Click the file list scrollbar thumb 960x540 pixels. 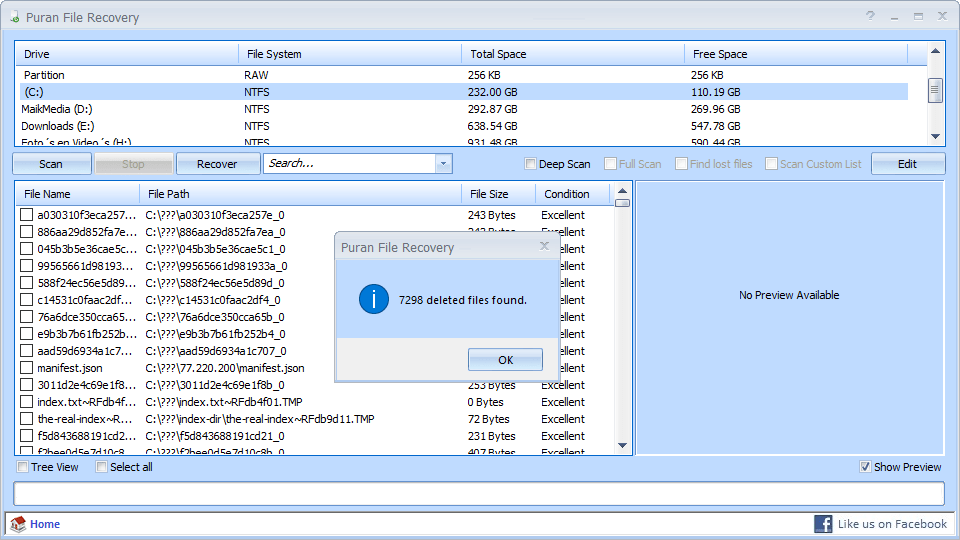(x=623, y=203)
